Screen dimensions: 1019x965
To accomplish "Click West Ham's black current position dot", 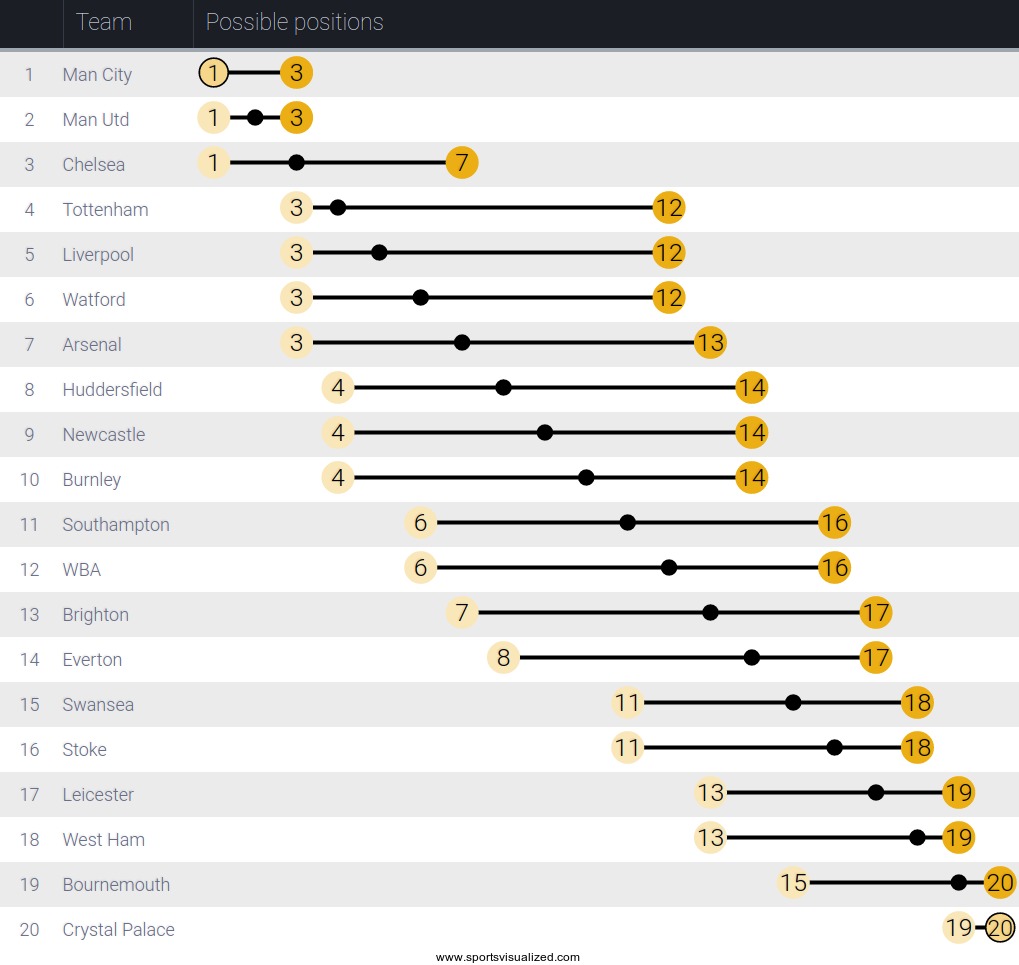I will point(917,838).
